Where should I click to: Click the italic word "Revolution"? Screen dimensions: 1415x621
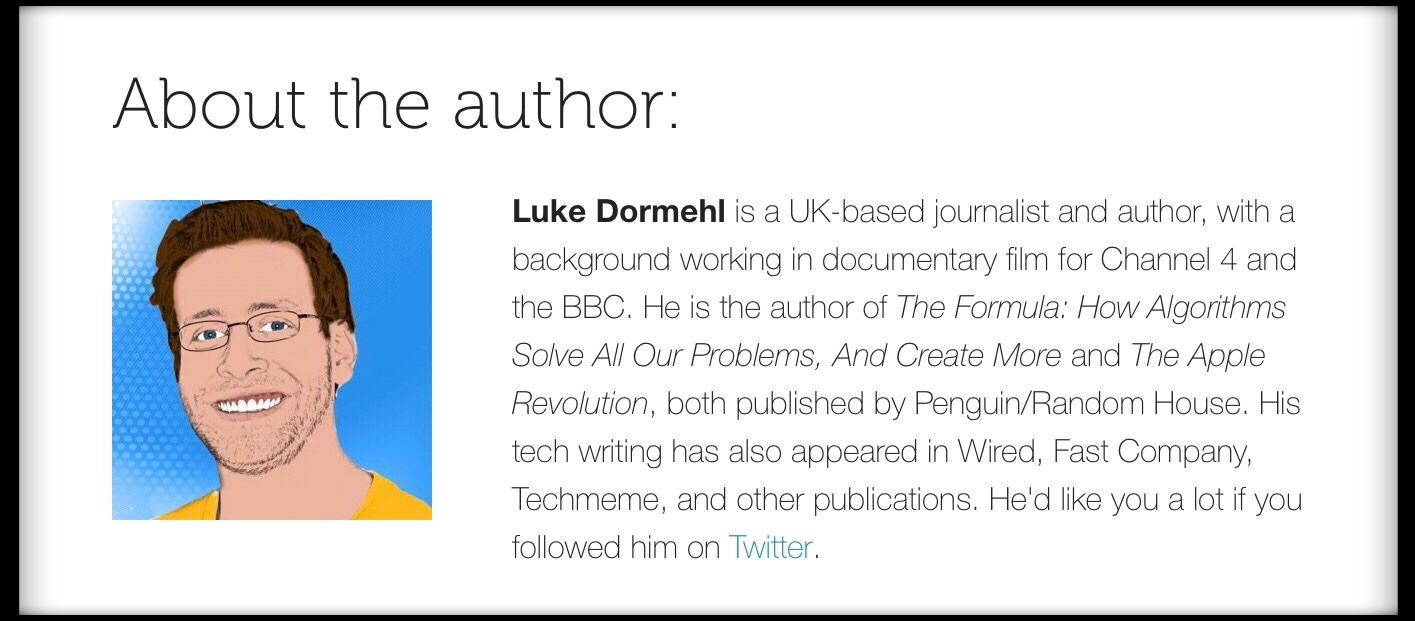(x=580, y=404)
